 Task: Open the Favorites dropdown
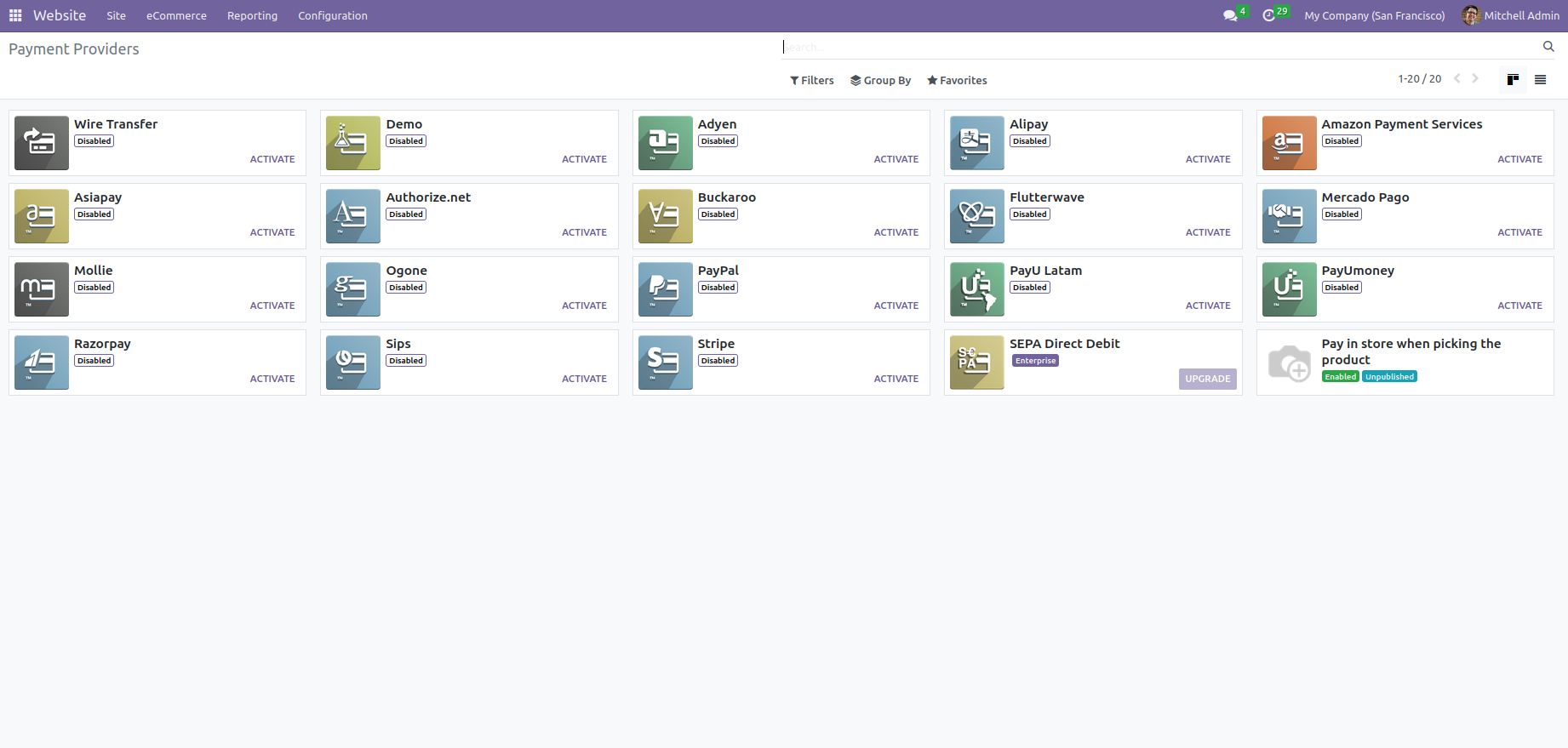(x=957, y=80)
